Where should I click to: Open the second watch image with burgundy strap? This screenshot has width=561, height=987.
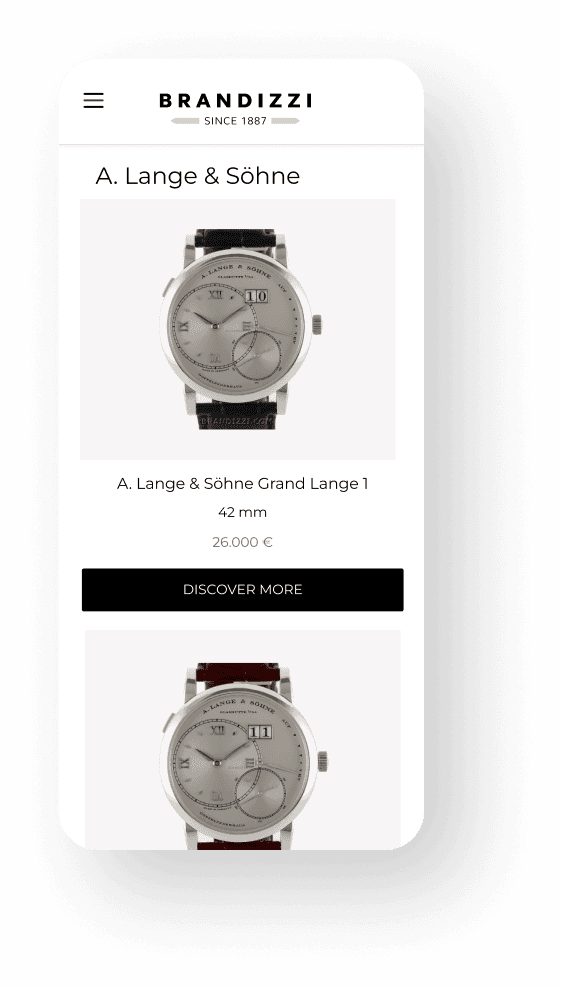(x=242, y=740)
